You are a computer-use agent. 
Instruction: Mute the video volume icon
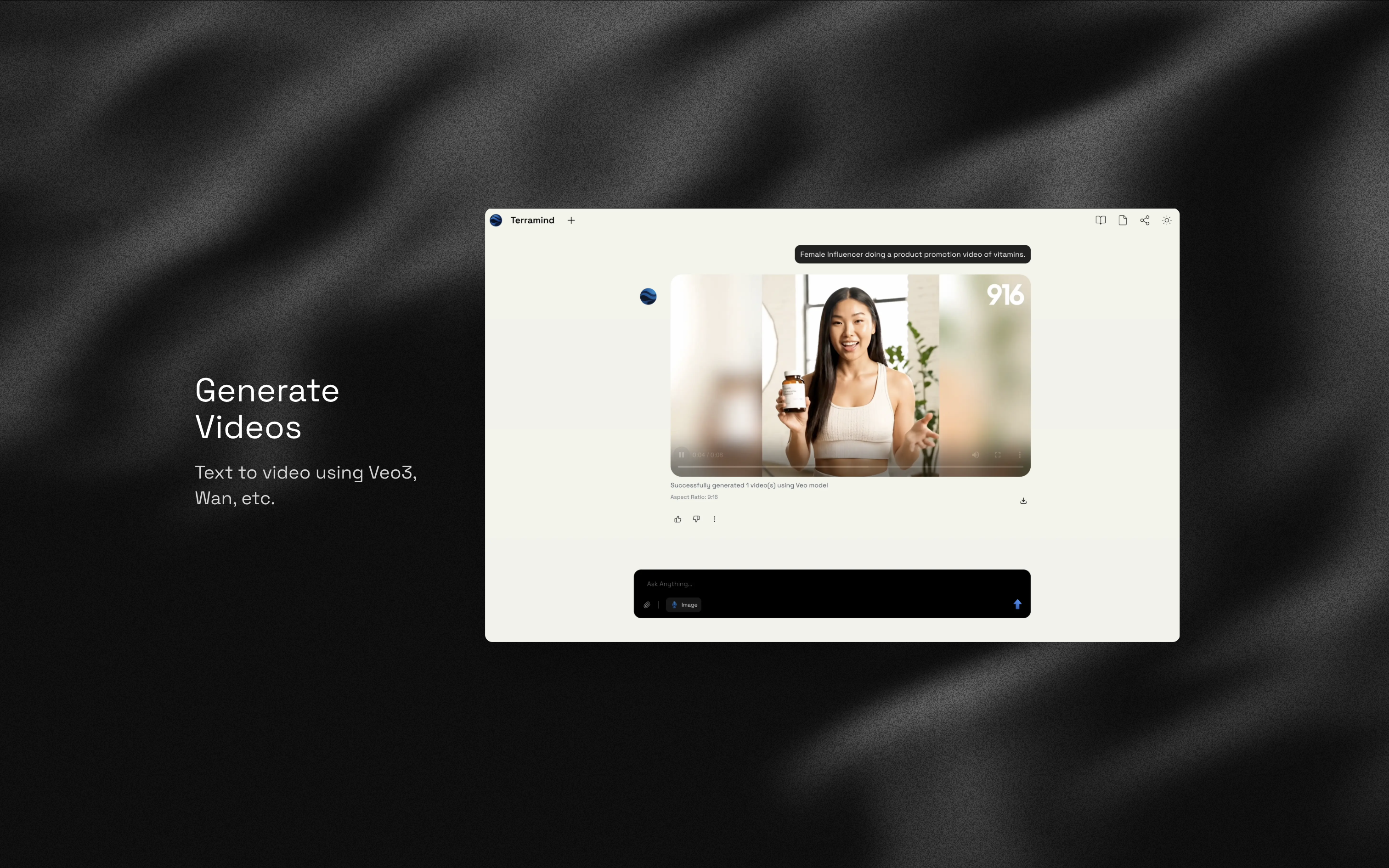click(975, 455)
